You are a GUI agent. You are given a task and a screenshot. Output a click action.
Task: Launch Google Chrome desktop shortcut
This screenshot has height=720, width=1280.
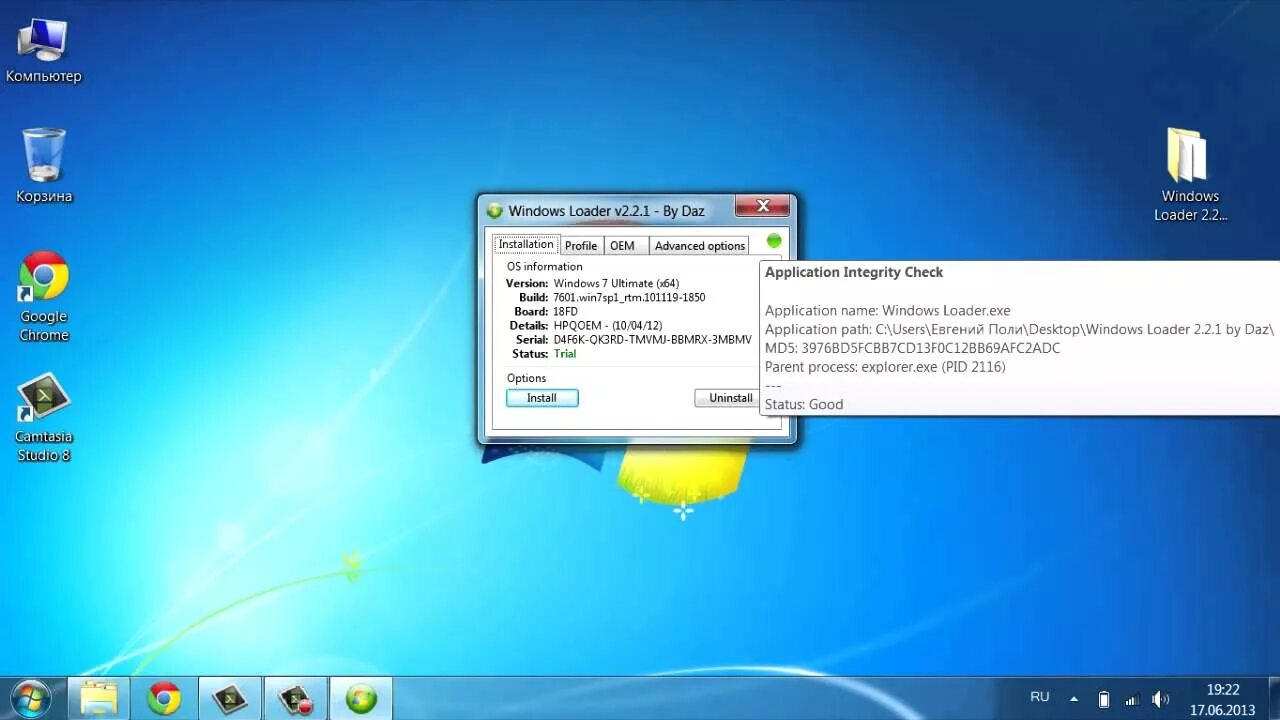click(x=44, y=296)
